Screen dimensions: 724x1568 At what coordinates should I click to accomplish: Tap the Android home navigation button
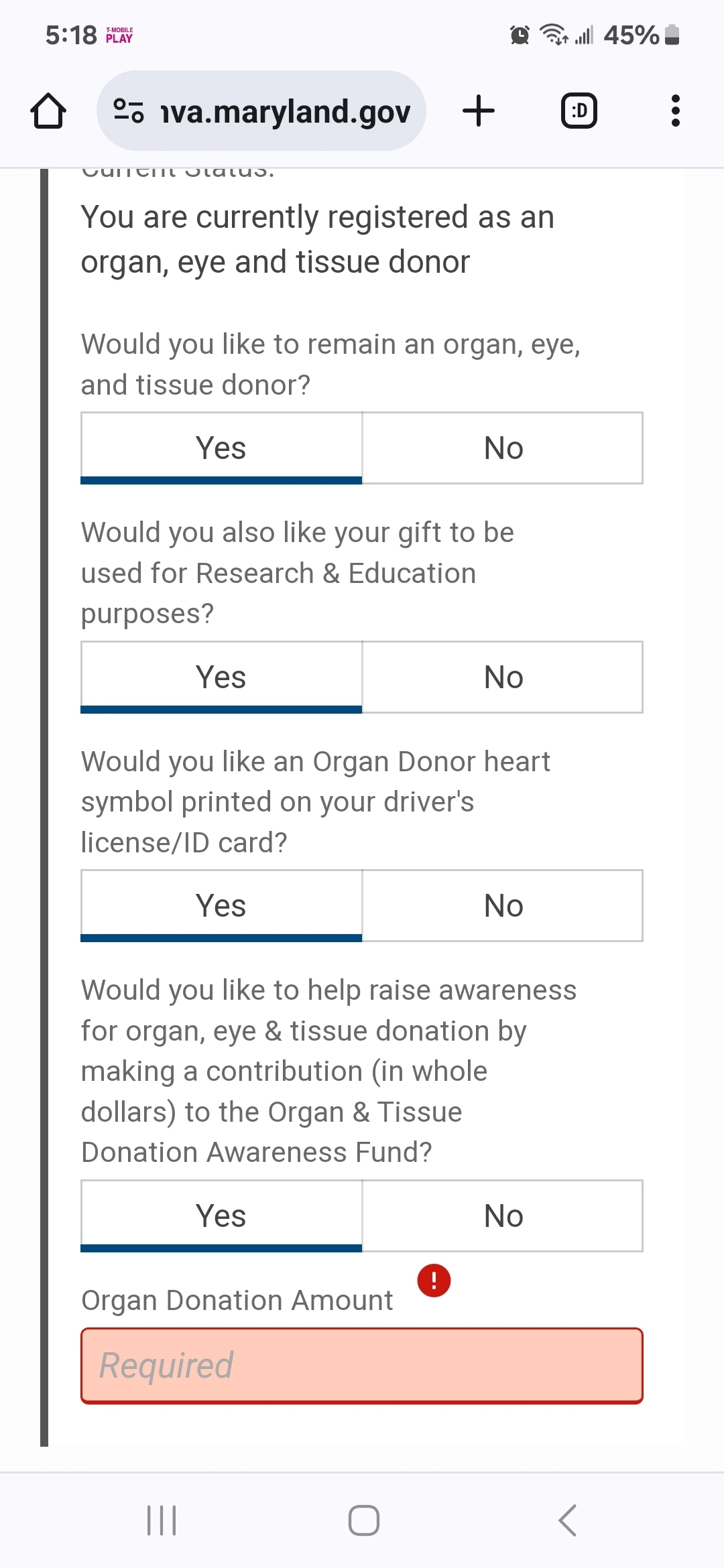coord(364,1520)
